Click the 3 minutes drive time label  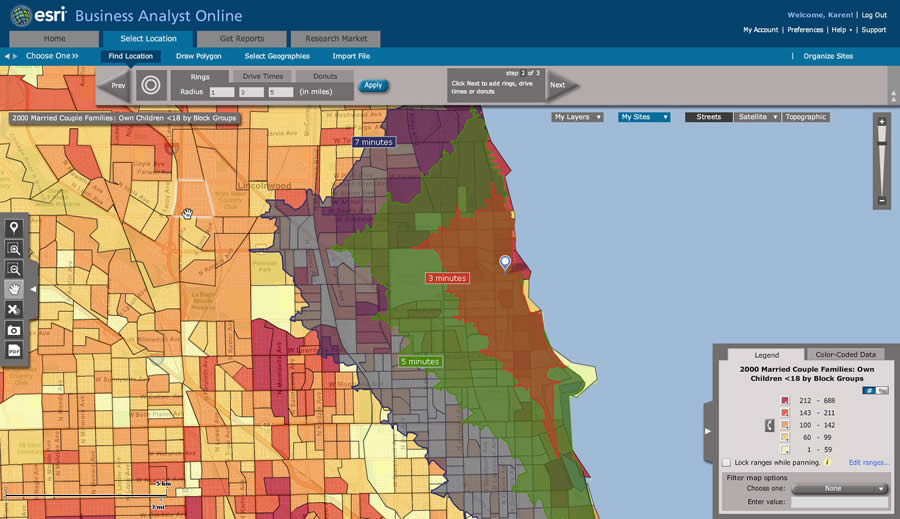pyautogui.click(x=447, y=278)
